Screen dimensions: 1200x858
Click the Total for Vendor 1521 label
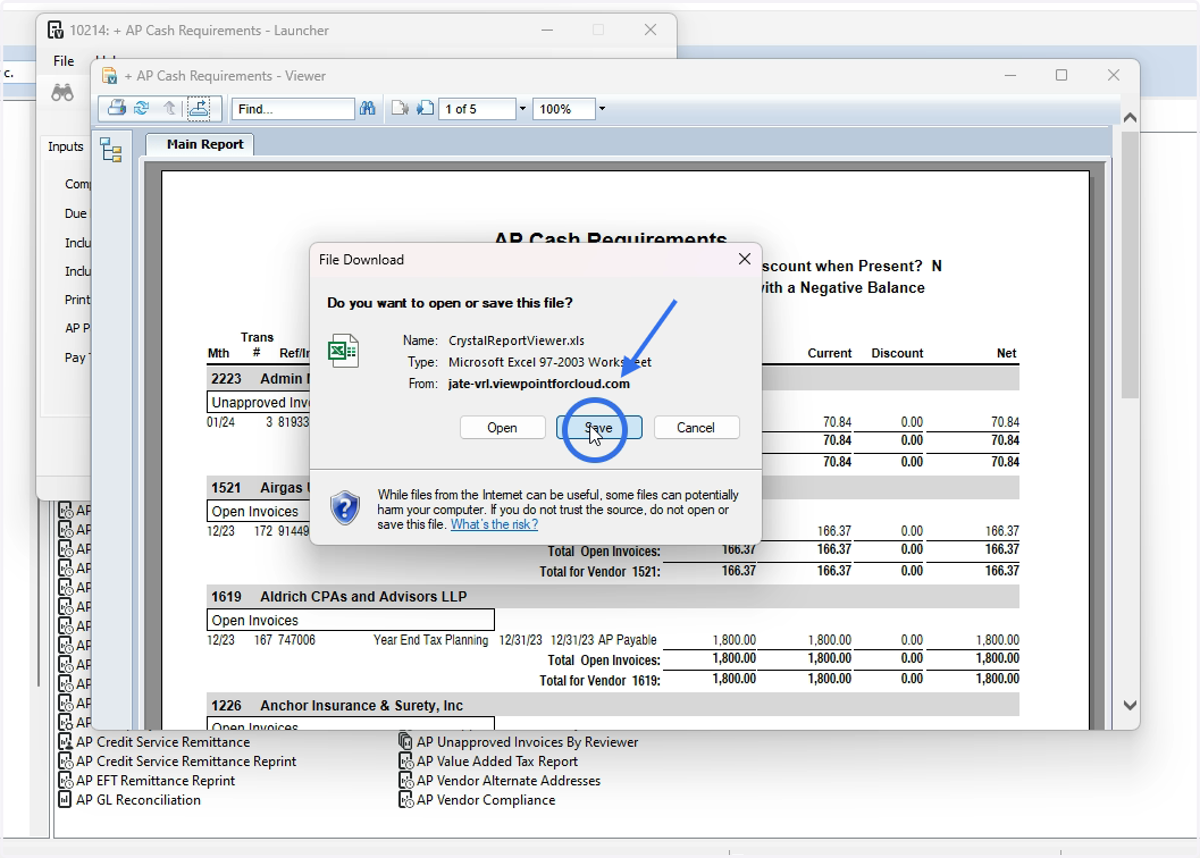600,571
